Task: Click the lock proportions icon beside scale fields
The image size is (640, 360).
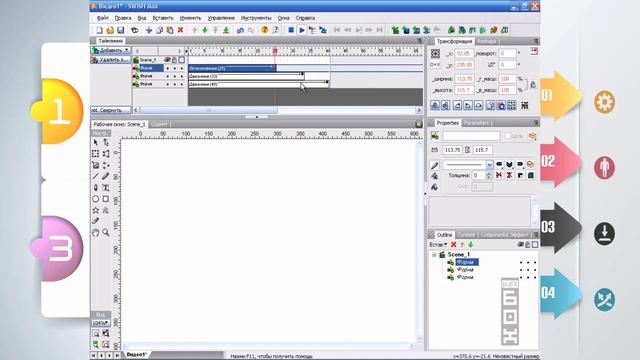Action: 533,84
